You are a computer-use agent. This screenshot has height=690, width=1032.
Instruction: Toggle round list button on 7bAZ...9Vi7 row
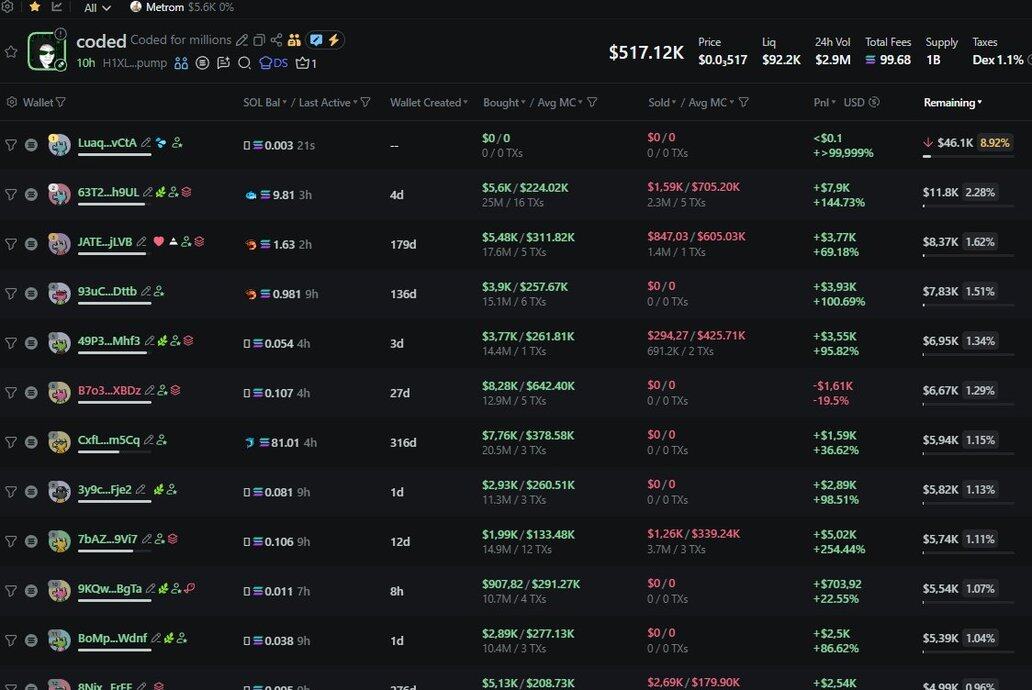pos(31,541)
